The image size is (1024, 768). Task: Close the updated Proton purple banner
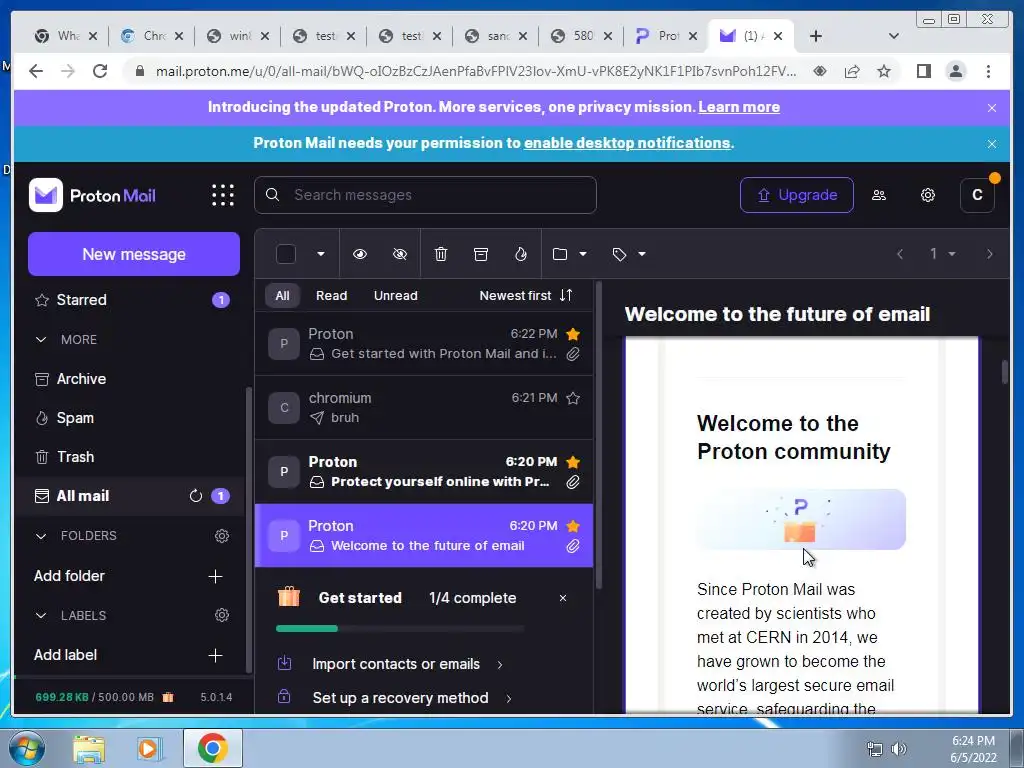tap(992, 108)
